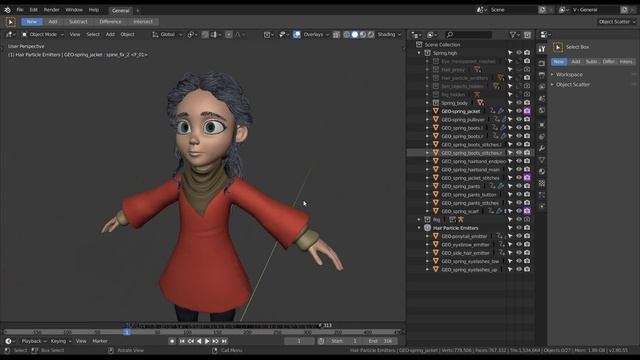Click the outliner search field
This screenshot has width=640, height=360.
[469, 35]
